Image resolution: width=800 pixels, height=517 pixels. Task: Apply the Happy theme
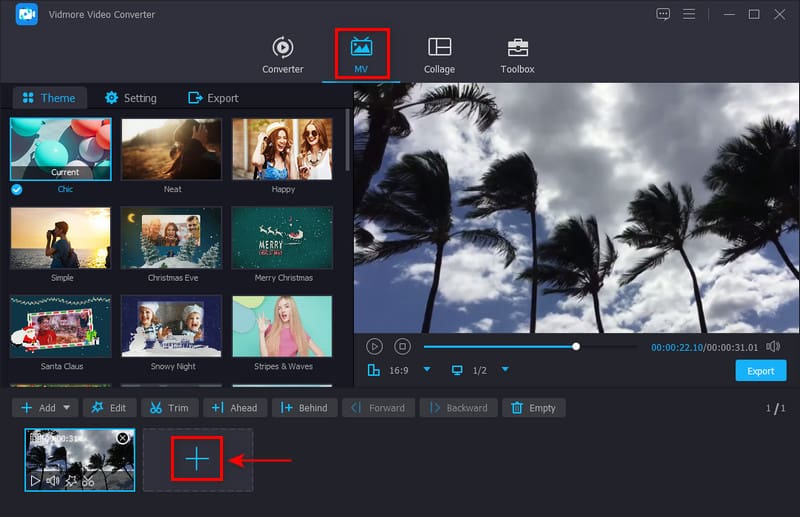pos(282,149)
